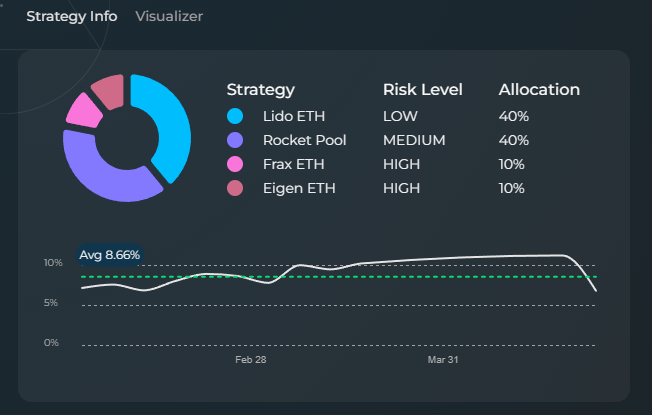Click the Mar 31 date on chart axis

[442, 359]
